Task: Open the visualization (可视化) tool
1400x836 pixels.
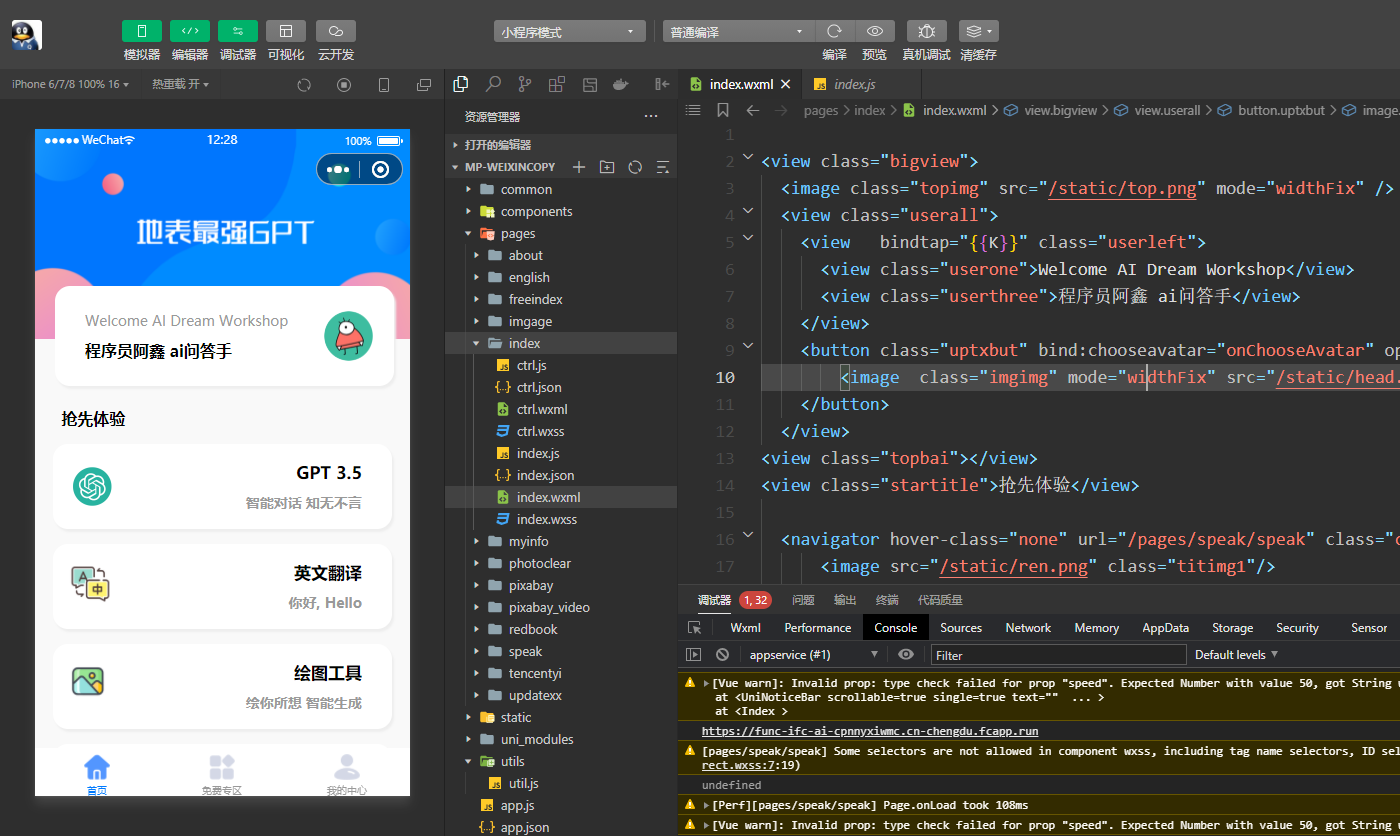Action: 286,31
